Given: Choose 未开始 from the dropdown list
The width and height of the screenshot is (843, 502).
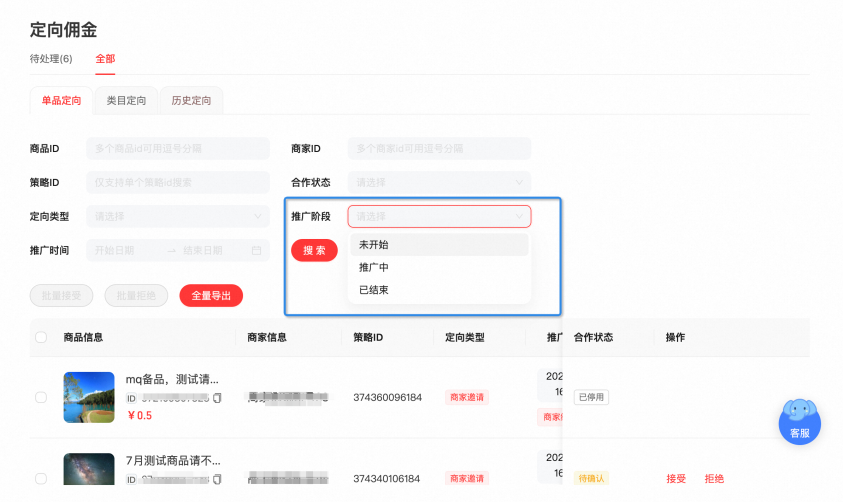Looking at the screenshot, I should pos(439,245).
